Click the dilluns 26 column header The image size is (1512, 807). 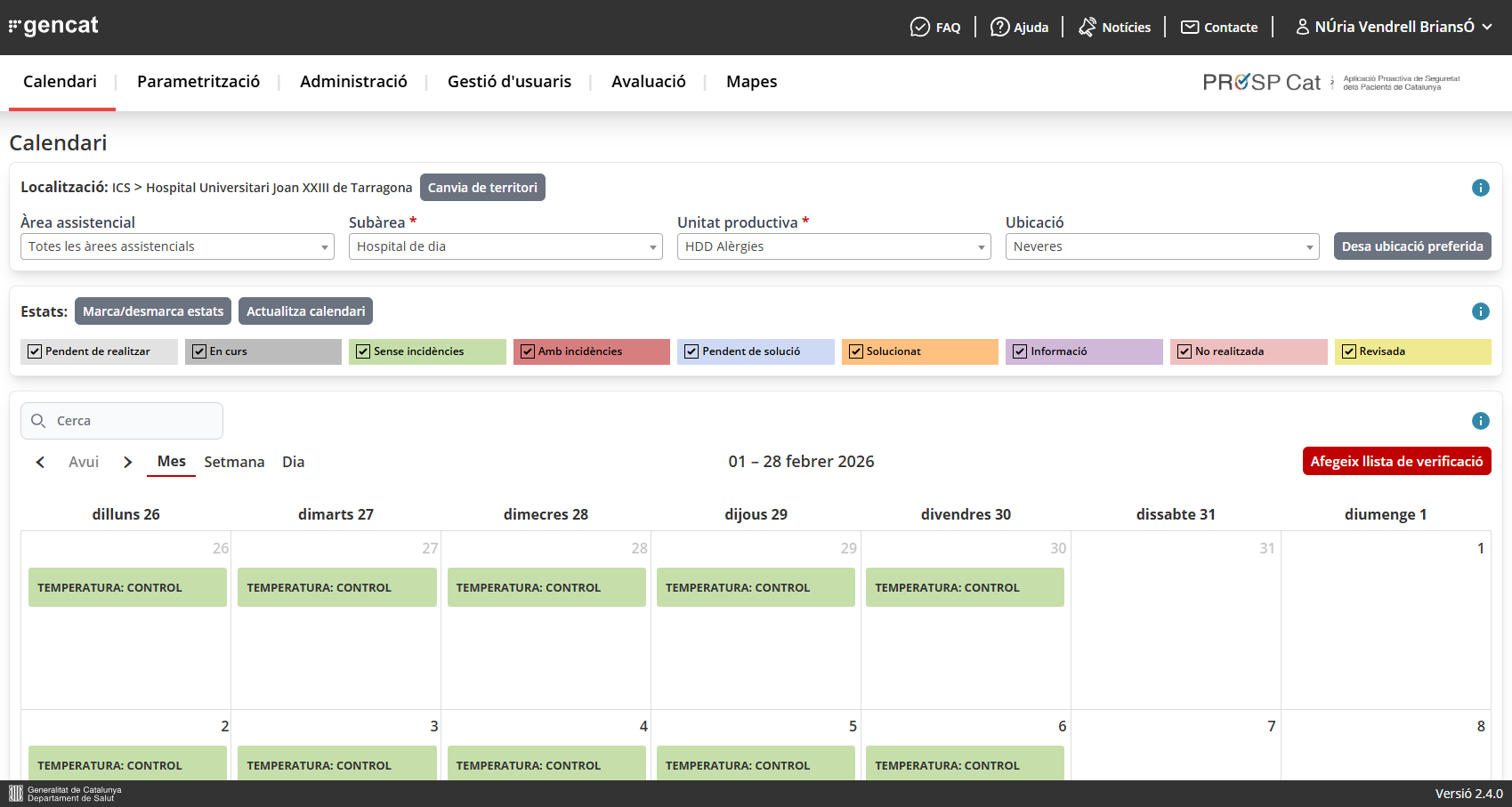click(x=126, y=514)
